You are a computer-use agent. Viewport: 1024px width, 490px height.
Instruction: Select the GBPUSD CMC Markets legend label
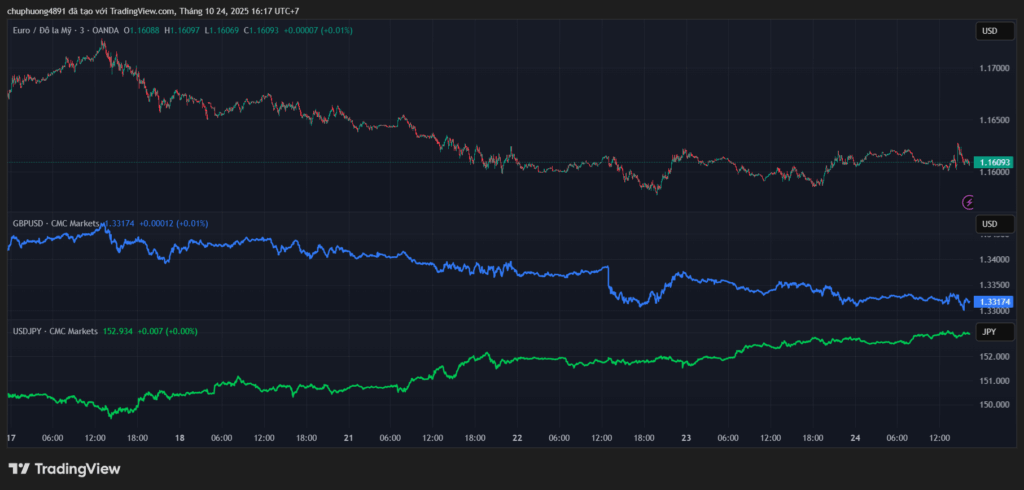55,223
